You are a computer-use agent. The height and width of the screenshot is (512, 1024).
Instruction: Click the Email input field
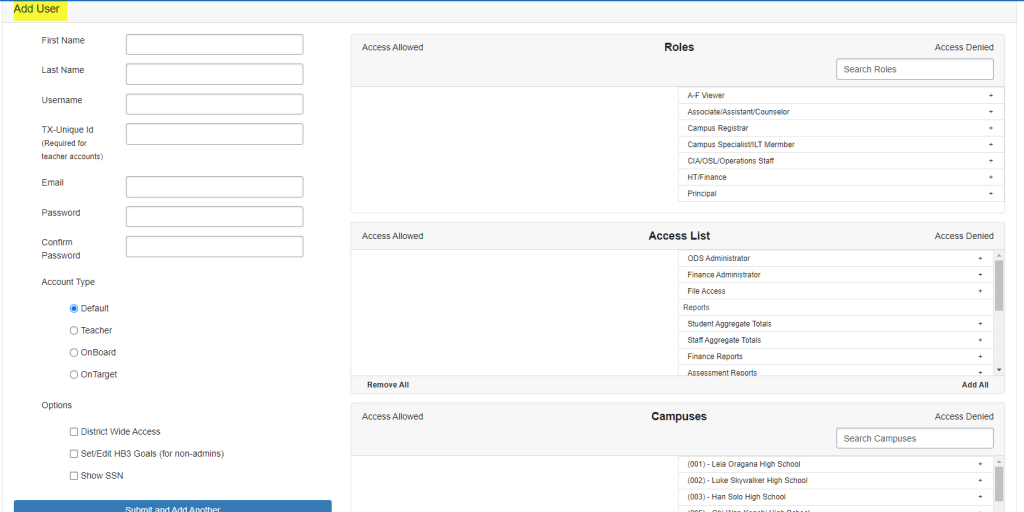tap(214, 187)
